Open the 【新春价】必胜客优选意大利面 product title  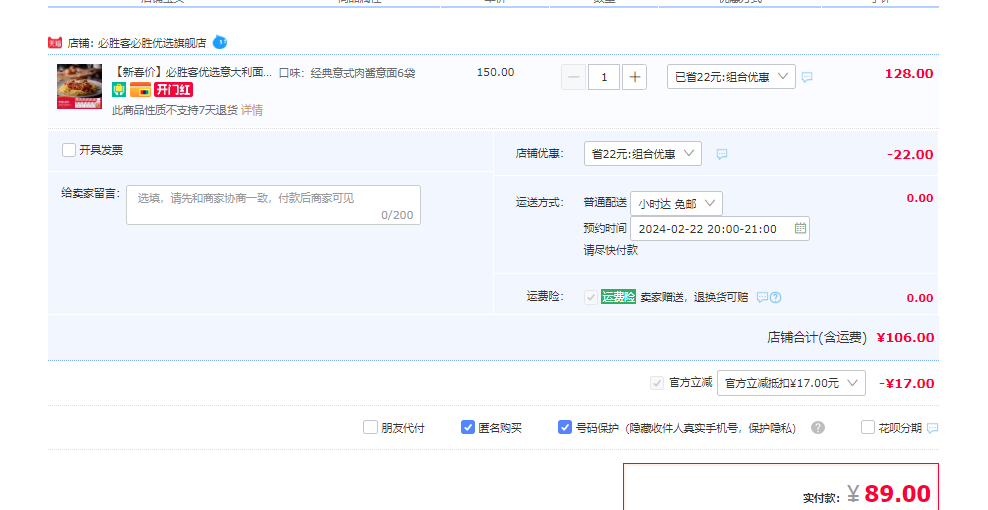point(192,72)
